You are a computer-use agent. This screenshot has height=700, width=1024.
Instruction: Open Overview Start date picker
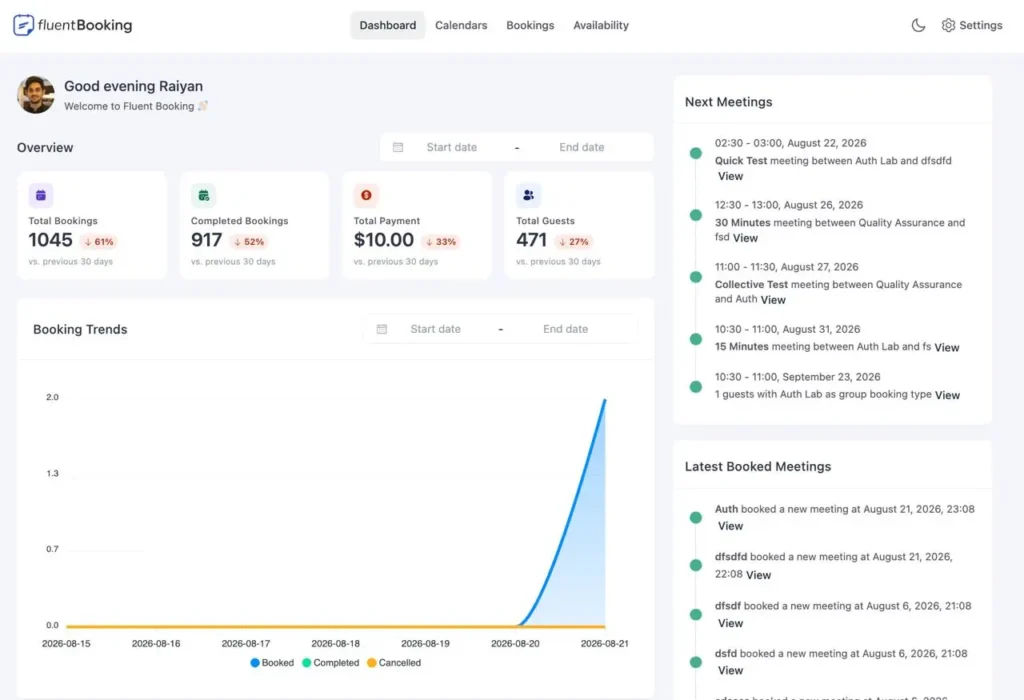pyautogui.click(x=452, y=148)
